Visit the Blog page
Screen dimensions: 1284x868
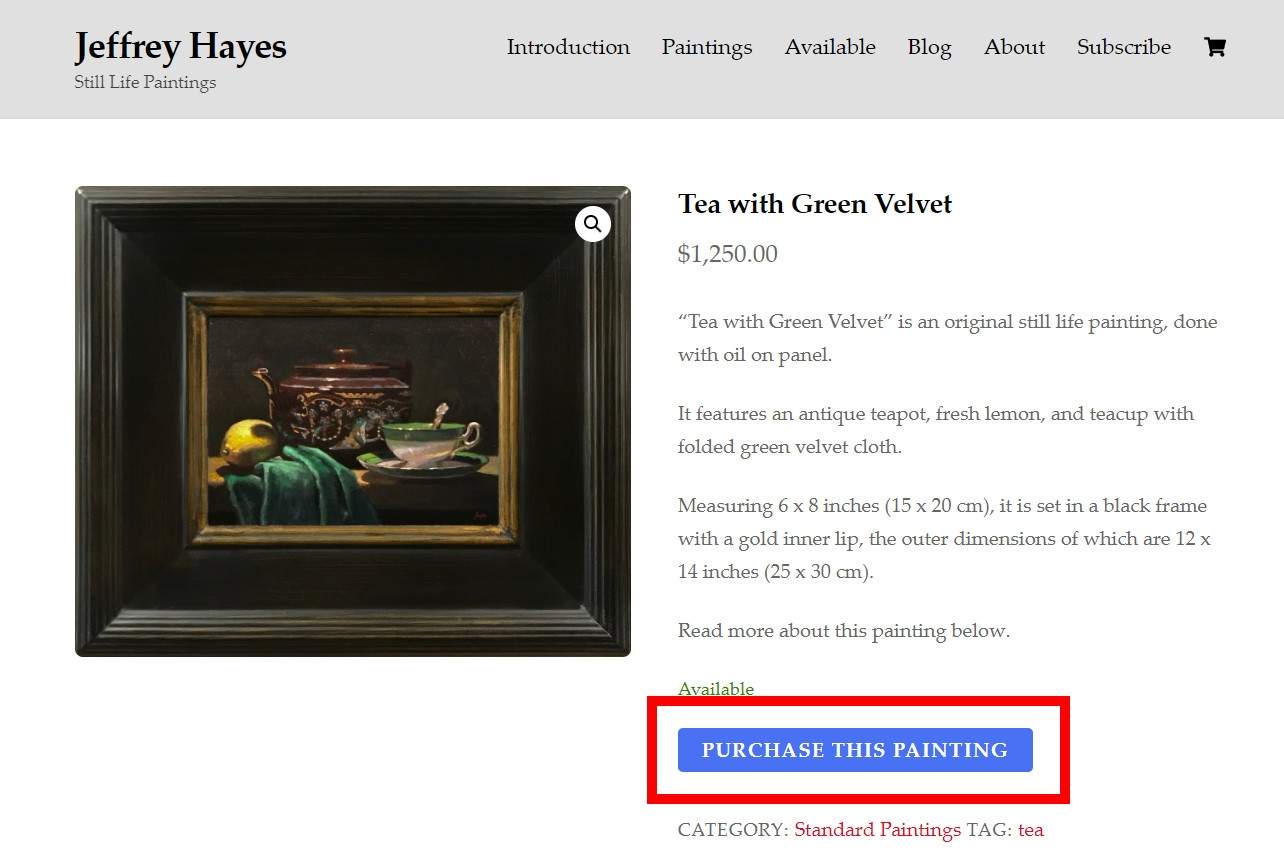(x=929, y=47)
